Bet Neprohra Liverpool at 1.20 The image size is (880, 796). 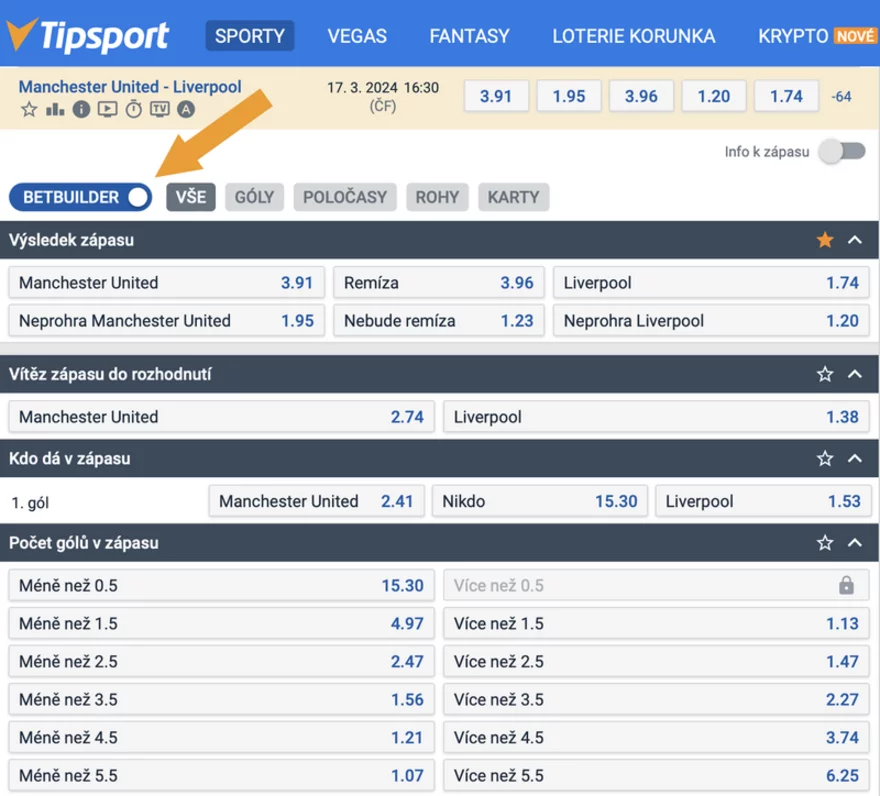click(x=711, y=321)
